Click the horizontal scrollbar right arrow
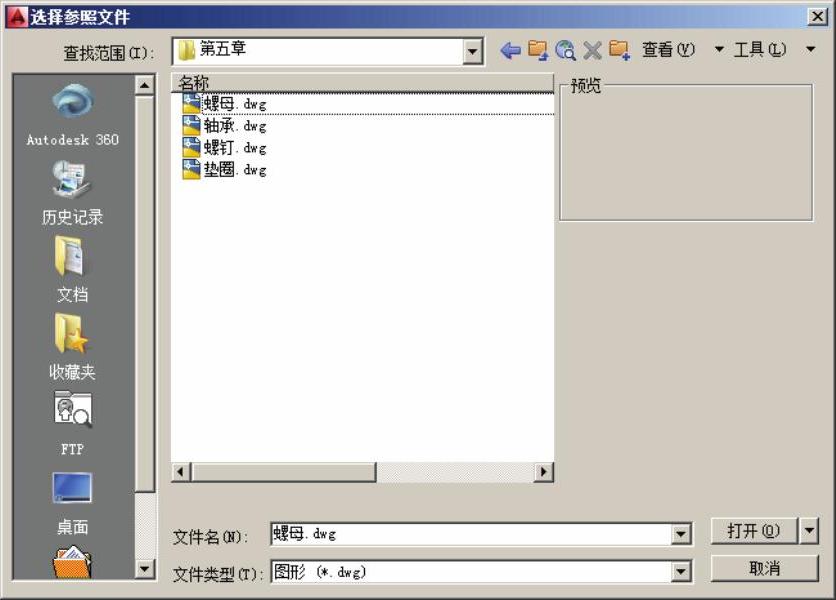836x600 pixels. coord(544,472)
